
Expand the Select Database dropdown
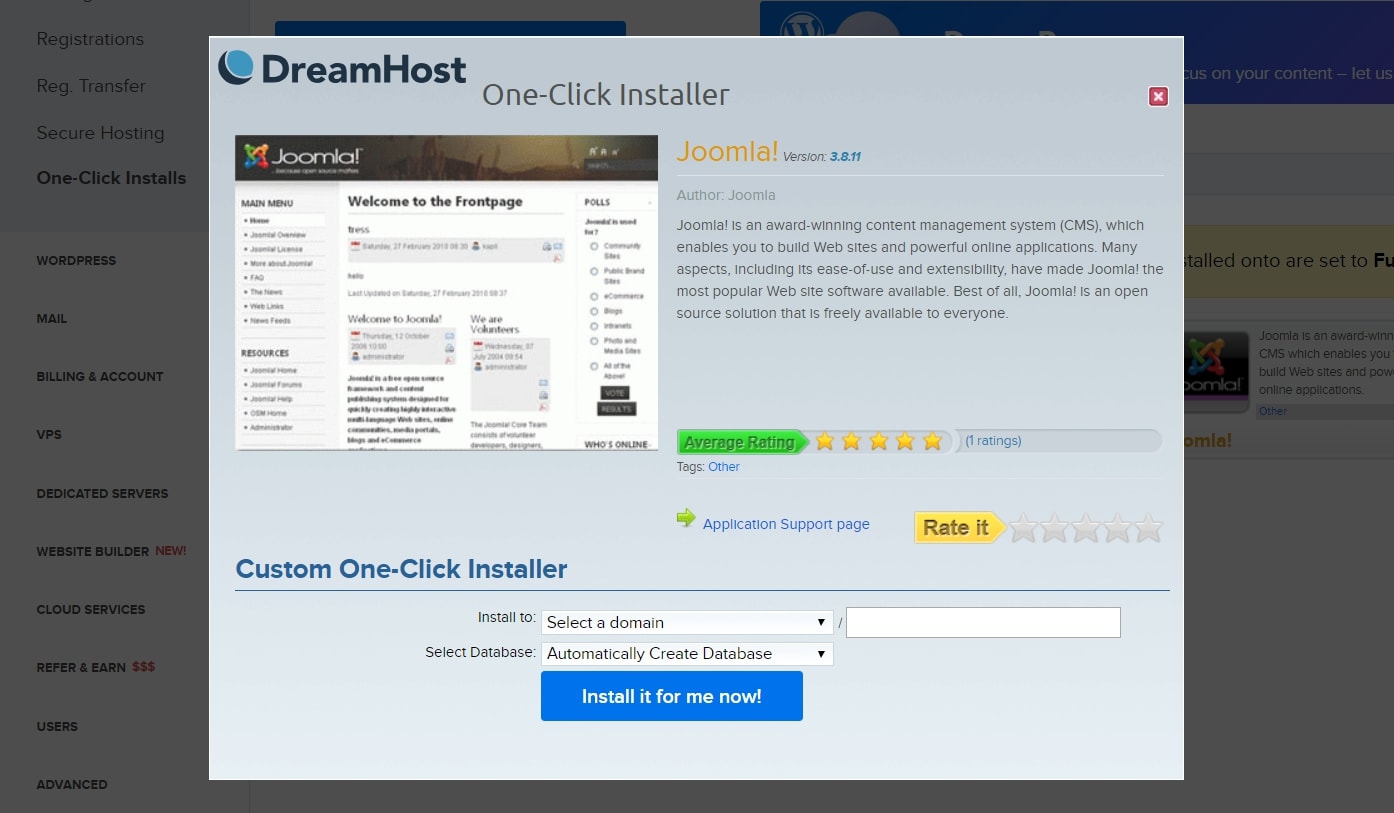coord(687,654)
